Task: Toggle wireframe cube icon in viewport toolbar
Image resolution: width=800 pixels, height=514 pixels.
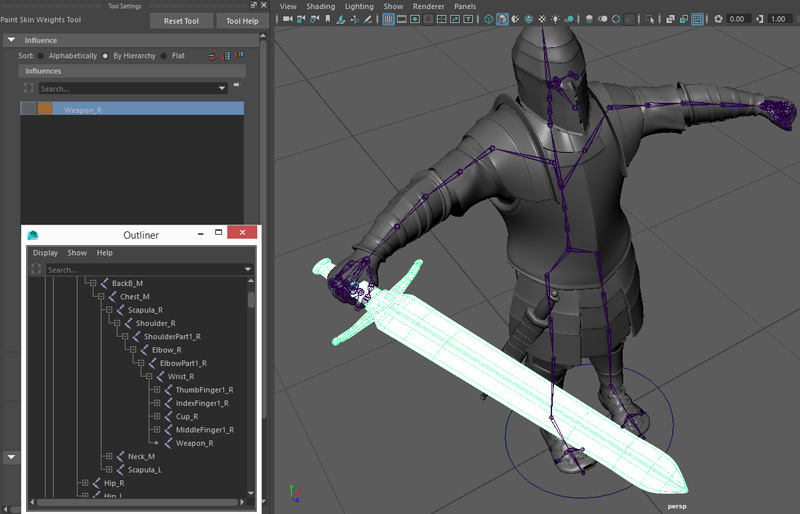Action: click(489, 19)
